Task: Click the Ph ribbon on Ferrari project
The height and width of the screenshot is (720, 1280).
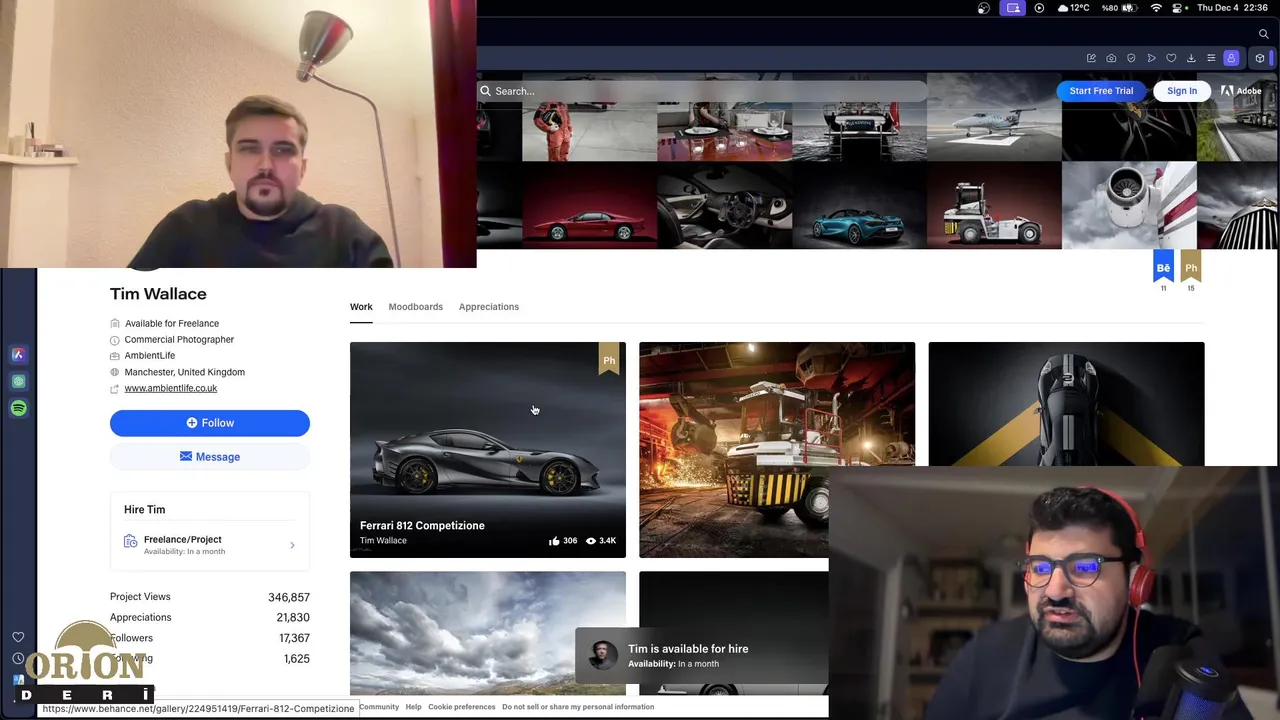Action: point(608,359)
